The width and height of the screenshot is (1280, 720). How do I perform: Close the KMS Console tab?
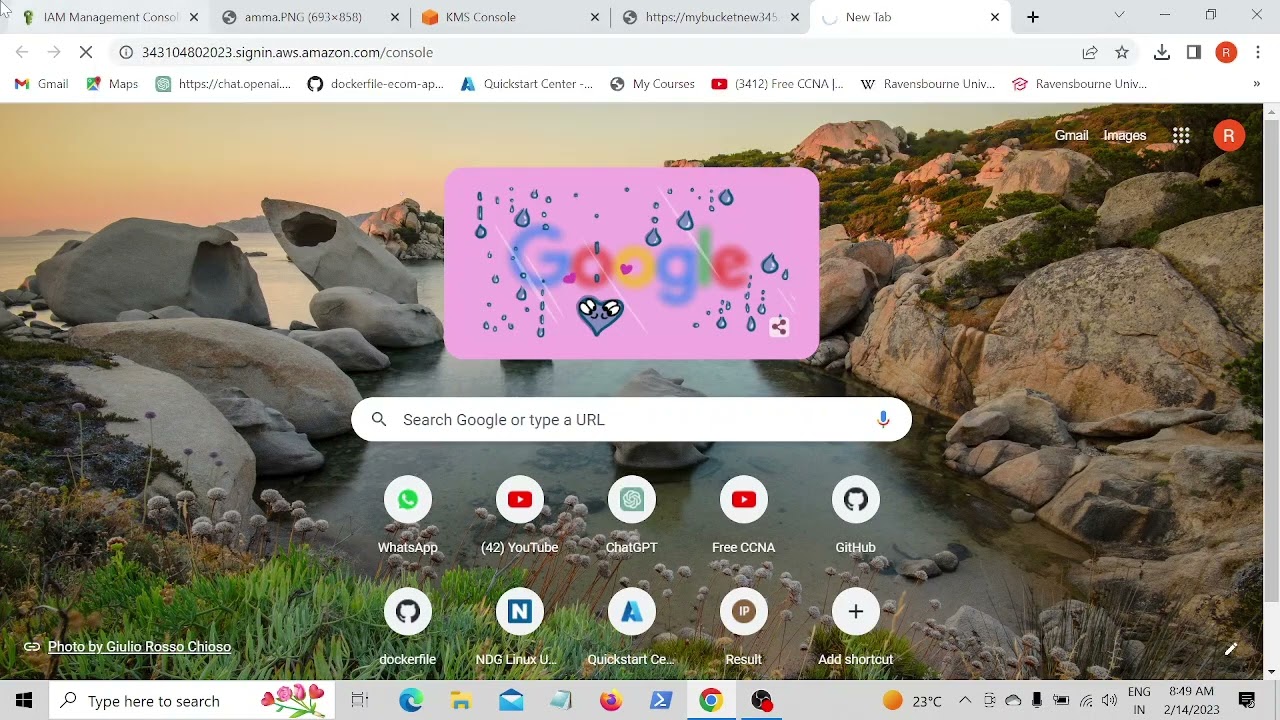(x=595, y=17)
